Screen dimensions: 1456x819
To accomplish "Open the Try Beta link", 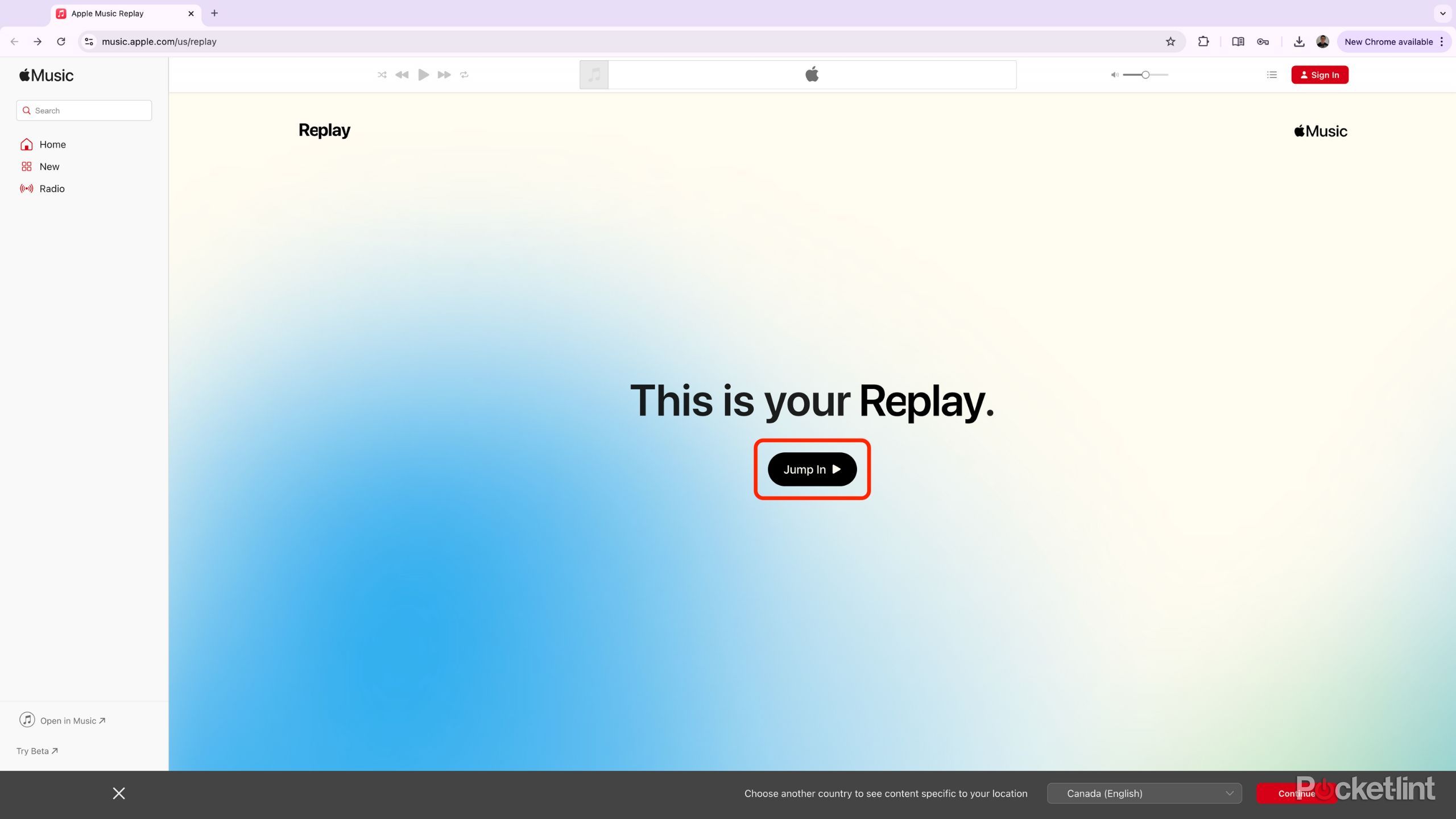I will 36,750.
